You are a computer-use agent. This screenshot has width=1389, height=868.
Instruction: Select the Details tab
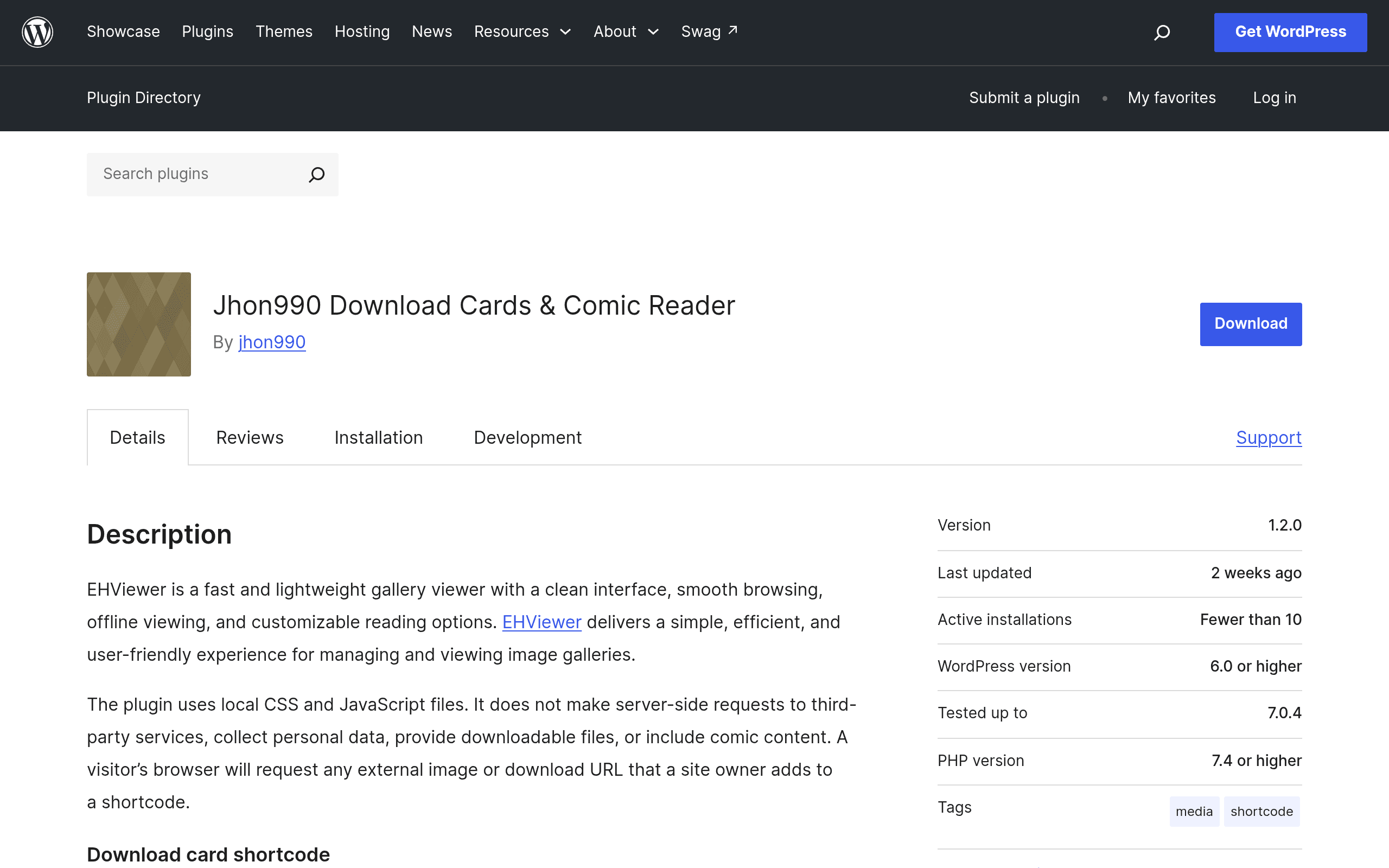[138, 437]
